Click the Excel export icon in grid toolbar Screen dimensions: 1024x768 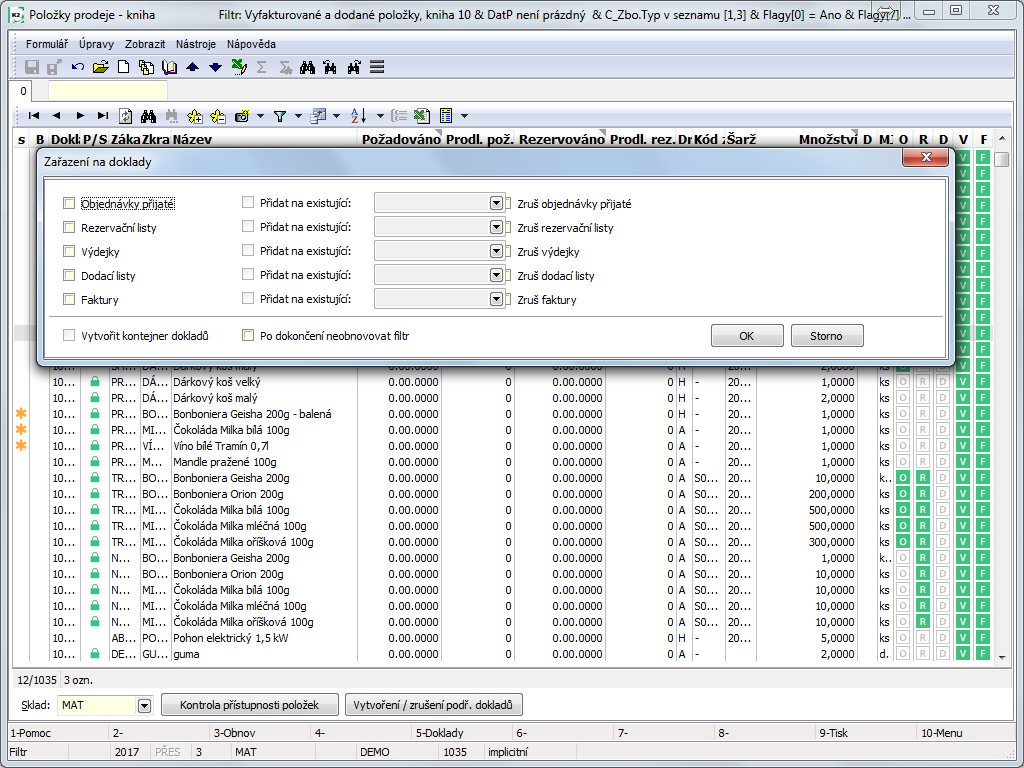pos(422,116)
